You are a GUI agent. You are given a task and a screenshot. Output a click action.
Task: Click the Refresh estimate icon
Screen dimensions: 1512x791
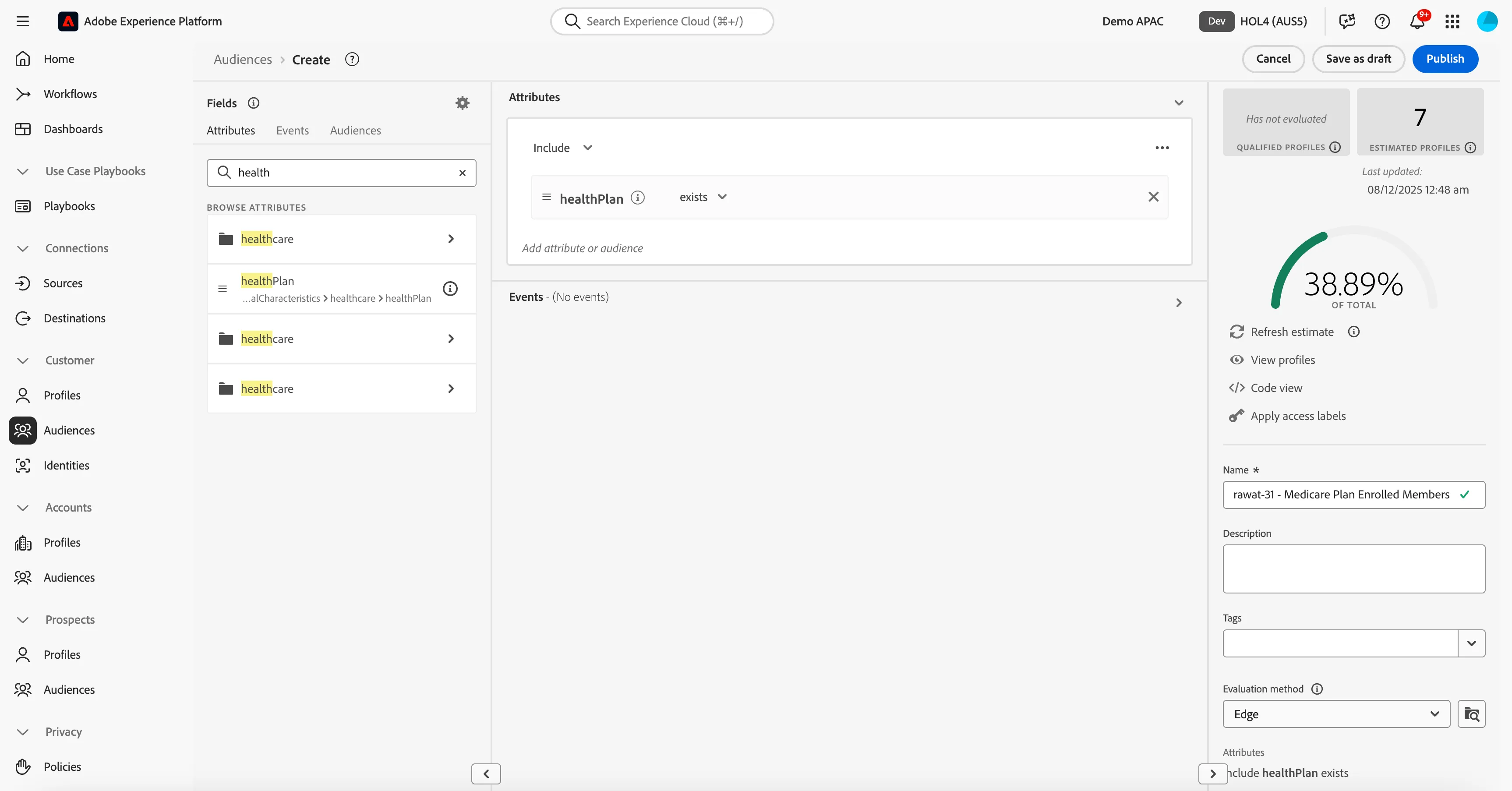(x=1237, y=332)
